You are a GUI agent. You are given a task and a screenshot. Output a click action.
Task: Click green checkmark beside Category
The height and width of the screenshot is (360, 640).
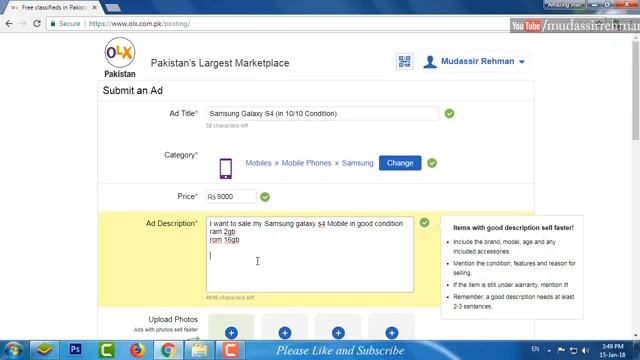432,163
